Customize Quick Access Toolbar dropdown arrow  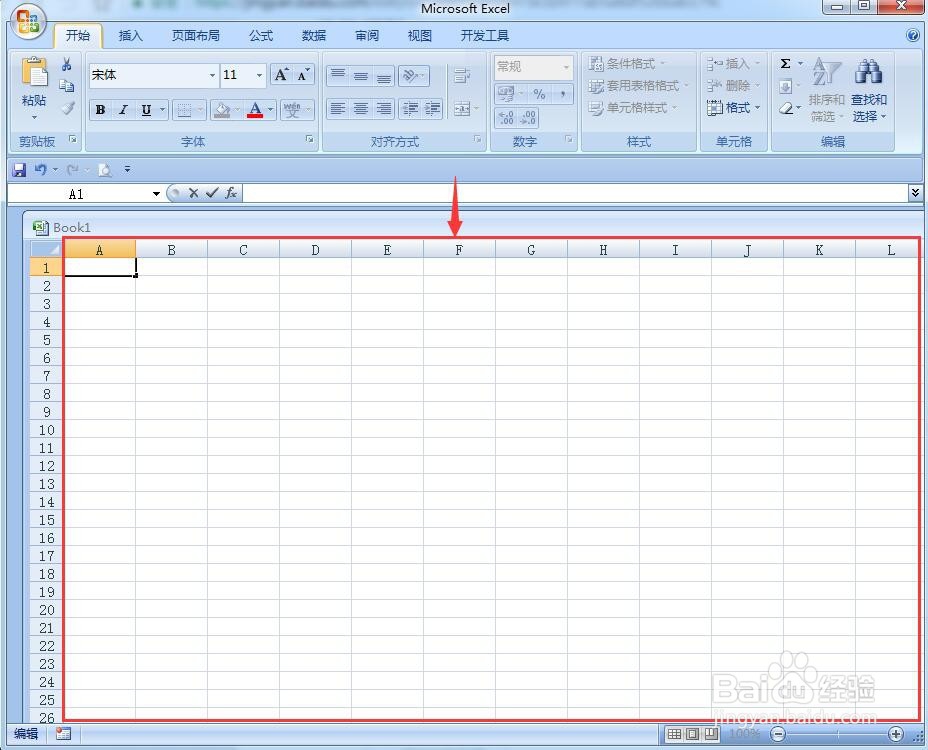coord(127,170)
